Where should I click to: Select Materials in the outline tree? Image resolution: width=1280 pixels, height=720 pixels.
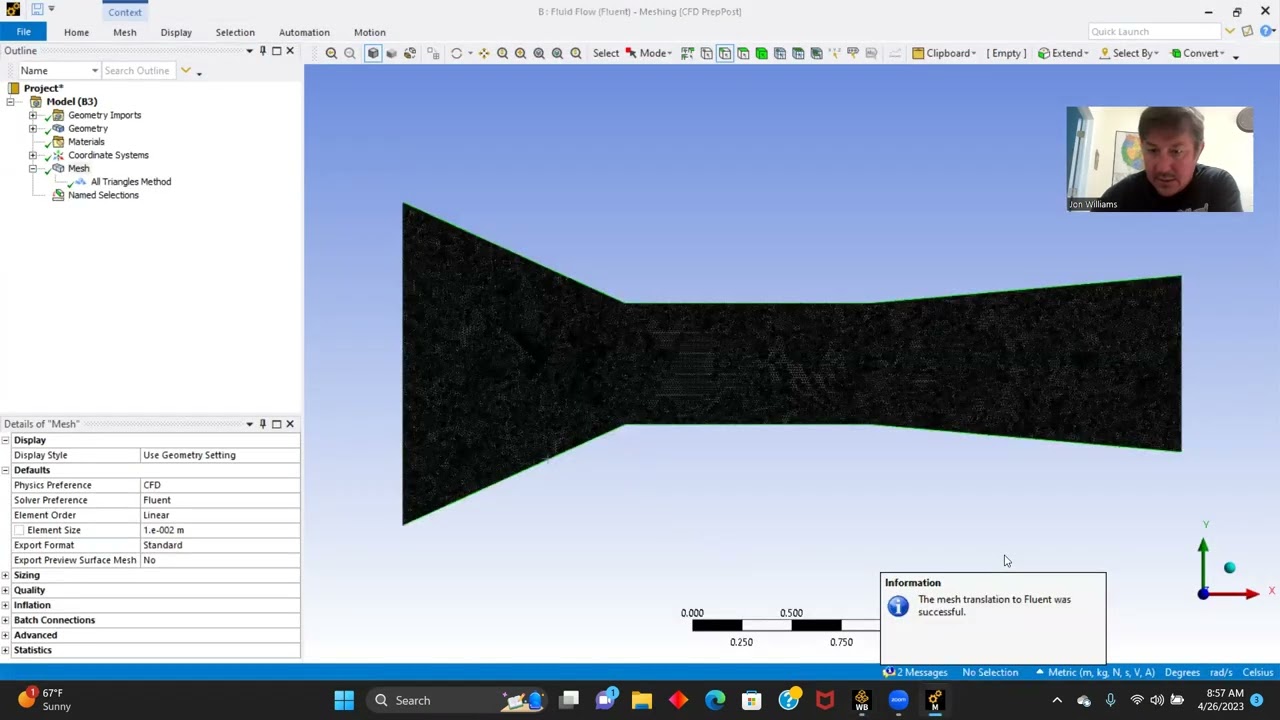point(86,142)
